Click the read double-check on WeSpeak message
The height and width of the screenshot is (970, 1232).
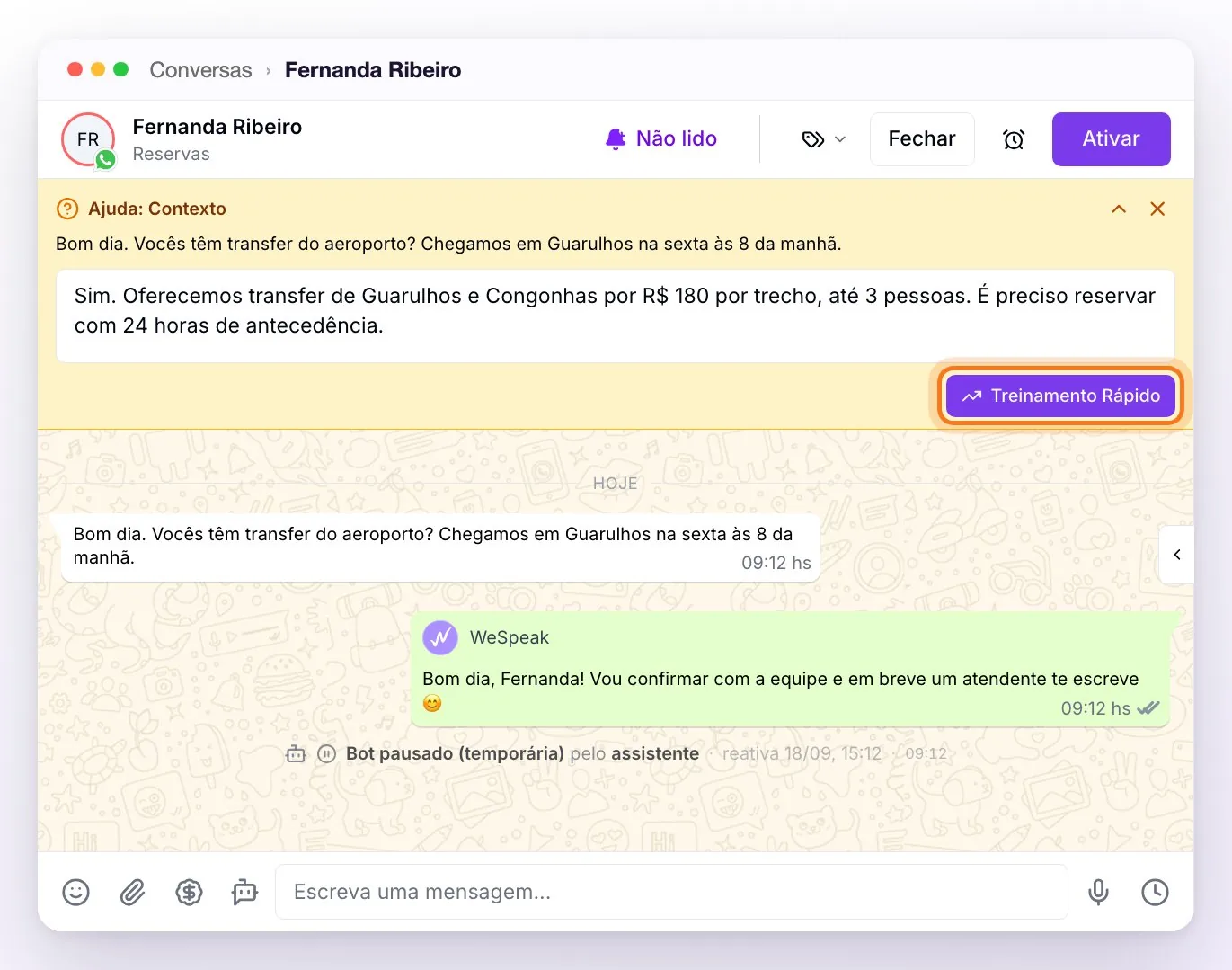(1148, 708)
